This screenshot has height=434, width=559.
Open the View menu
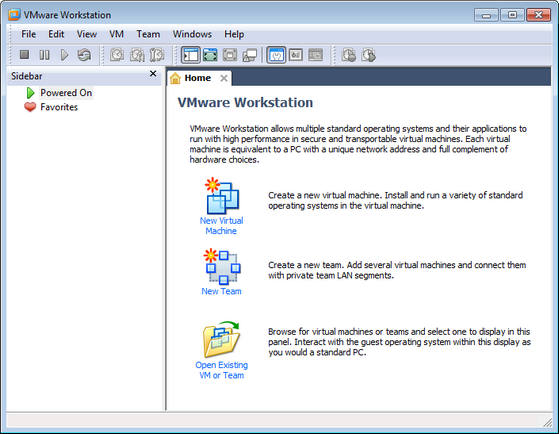pyautogui.click(x=87, y=34)
